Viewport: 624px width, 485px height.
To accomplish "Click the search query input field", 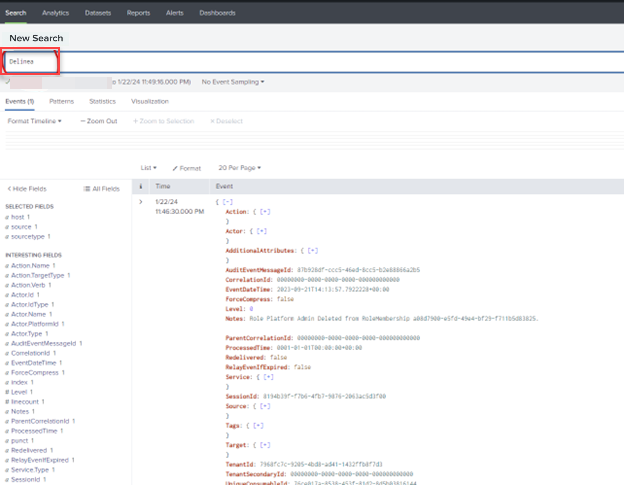I will pos(300,61).
